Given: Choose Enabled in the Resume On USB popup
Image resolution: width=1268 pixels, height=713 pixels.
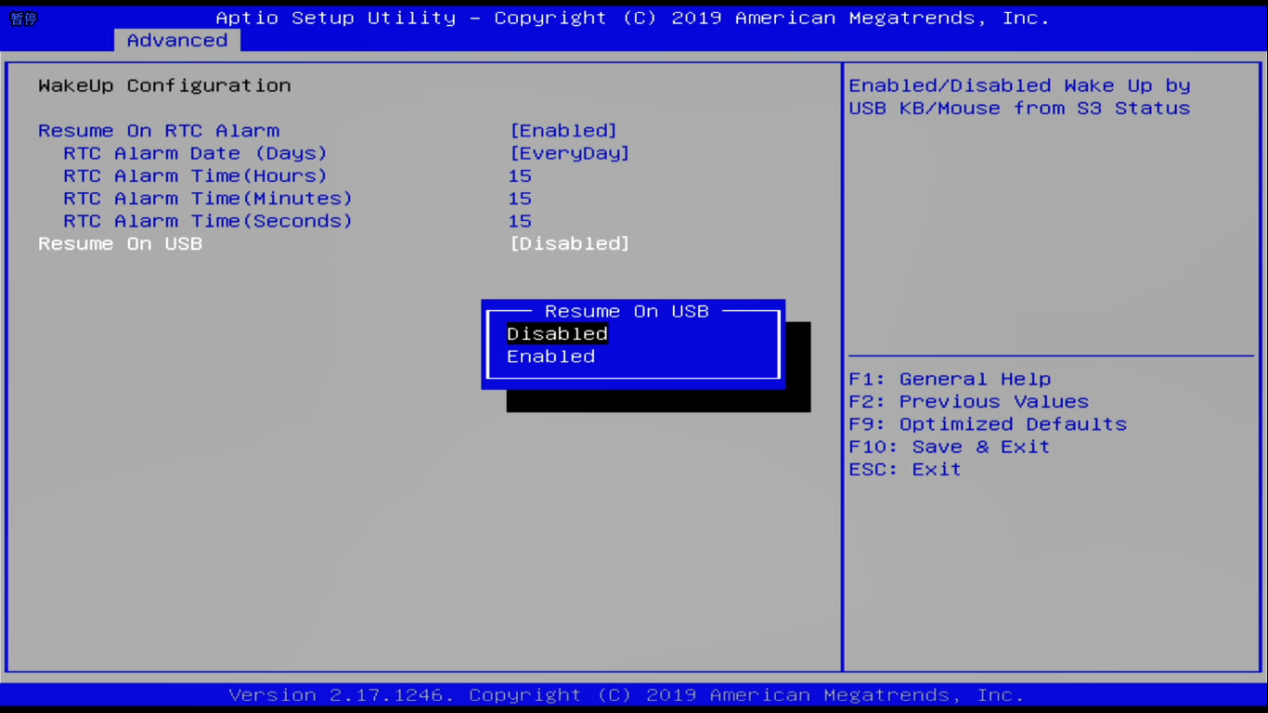Looking at the screenshot, I should pyautogui.click(x=551, y=357).
